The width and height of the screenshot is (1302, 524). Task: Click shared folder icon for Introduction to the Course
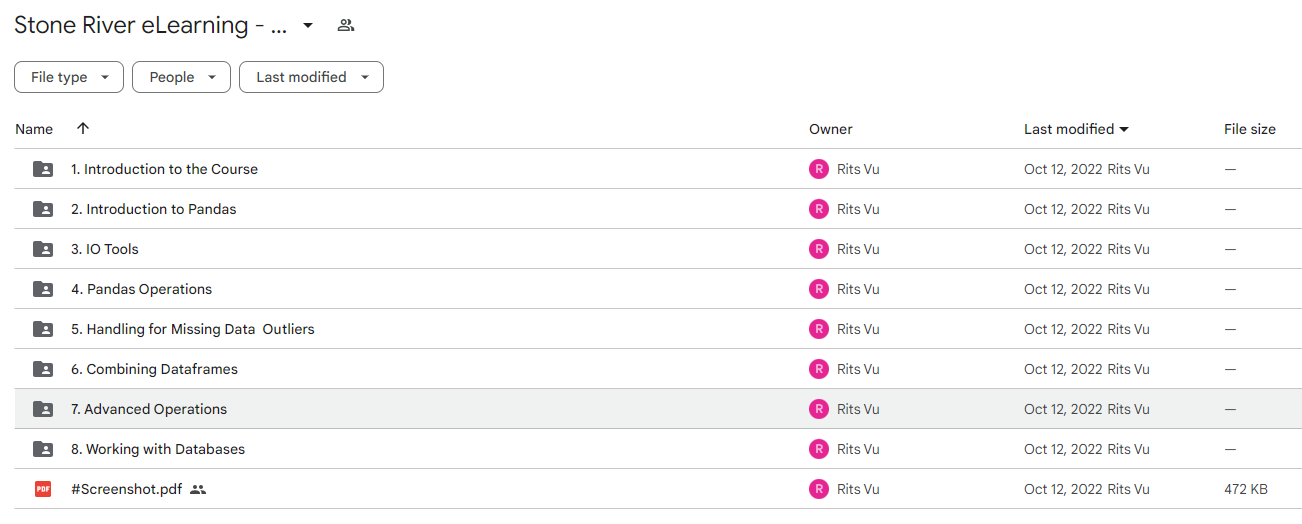pyautogui.click(x=43, y=169)
